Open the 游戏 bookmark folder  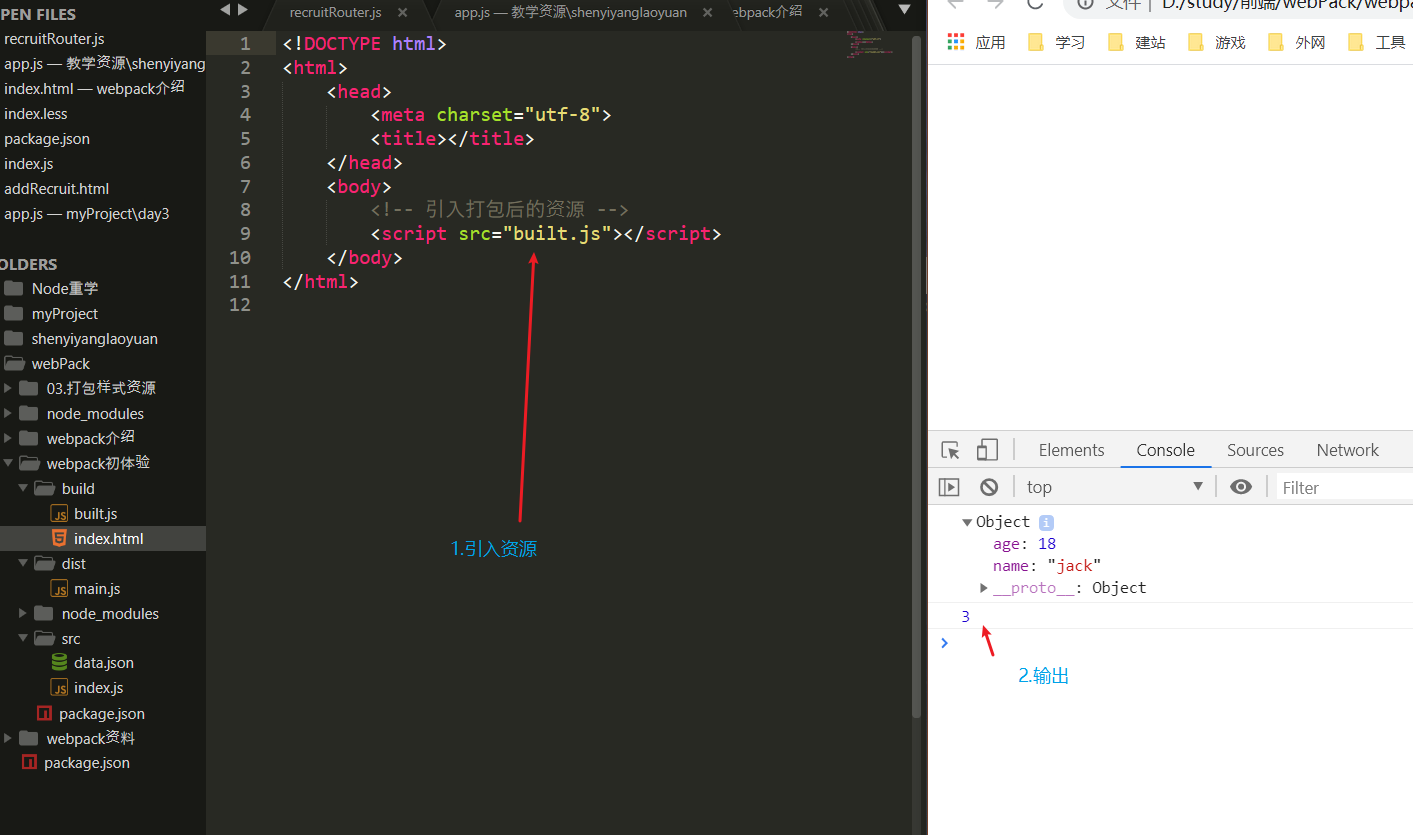[x=1216, y=42]
